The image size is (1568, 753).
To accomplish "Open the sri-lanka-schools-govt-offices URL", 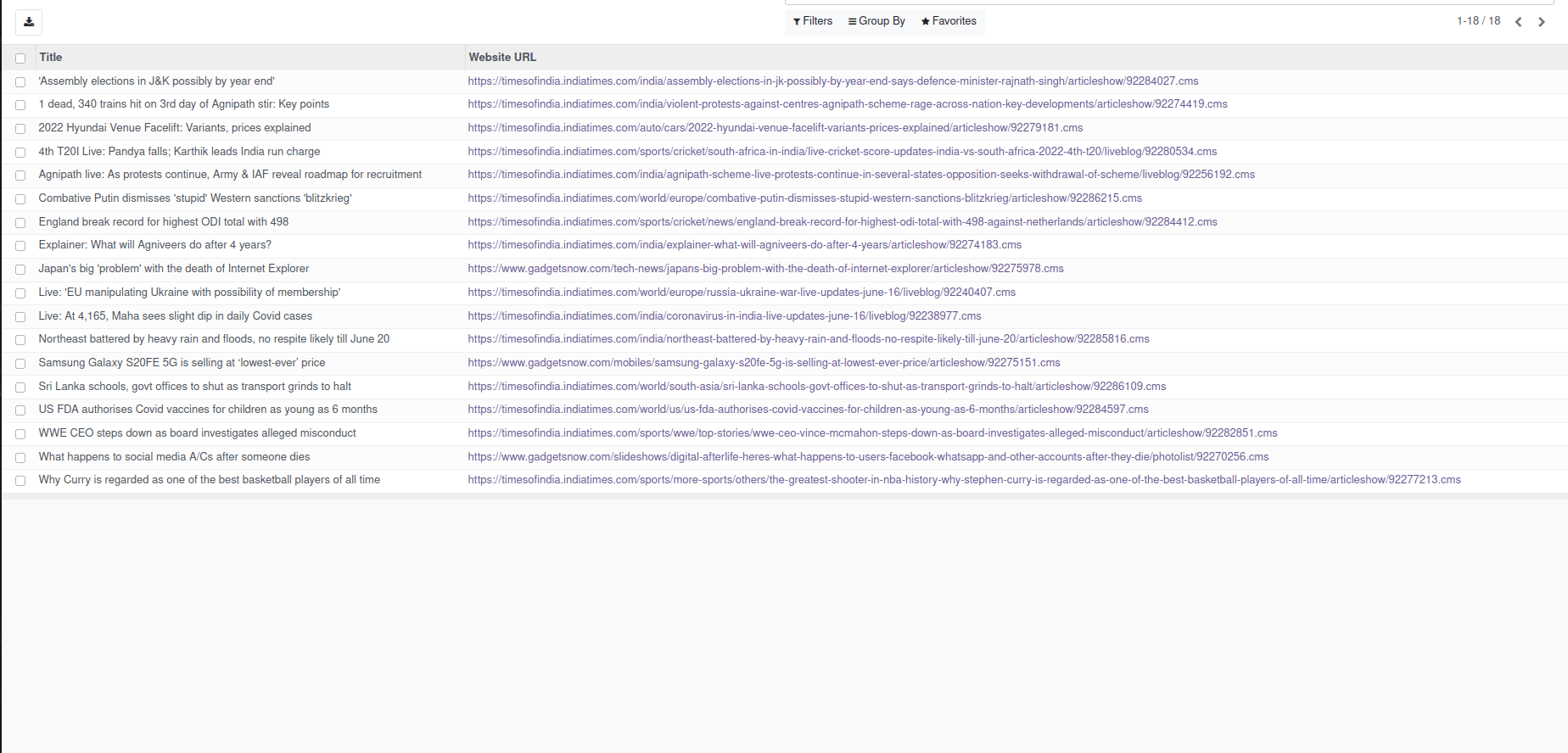I will [816, 387].
